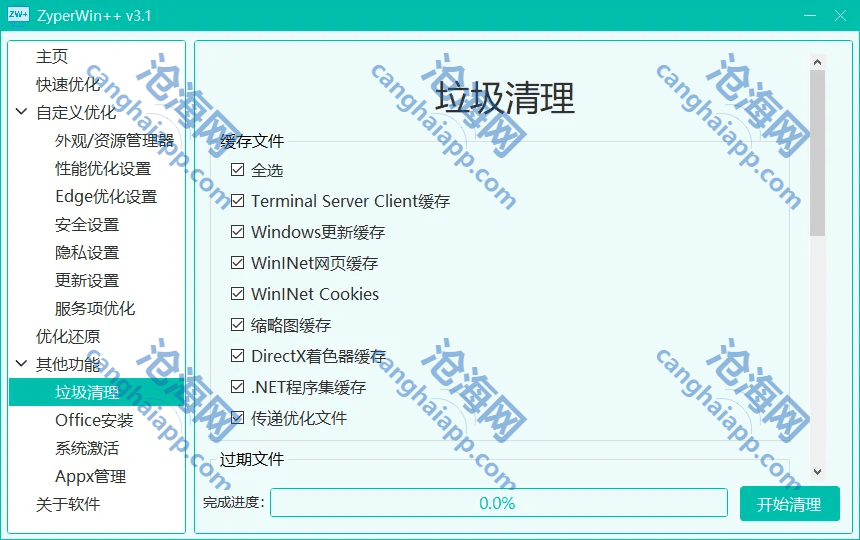Select 快速优化 in the sidebar
Screen dimensions: 860x540
pos(68,85)
